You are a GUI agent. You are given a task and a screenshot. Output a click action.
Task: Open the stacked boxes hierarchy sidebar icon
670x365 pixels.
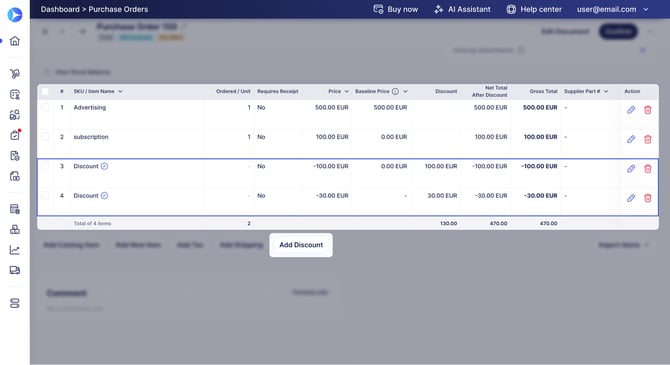pyautogui.click(x=15, y=230)
